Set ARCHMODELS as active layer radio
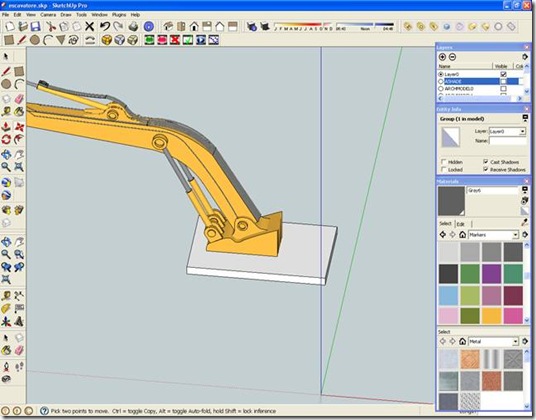Screen dimensions: 536x420 pyautogui.click(x=441, y=89)
